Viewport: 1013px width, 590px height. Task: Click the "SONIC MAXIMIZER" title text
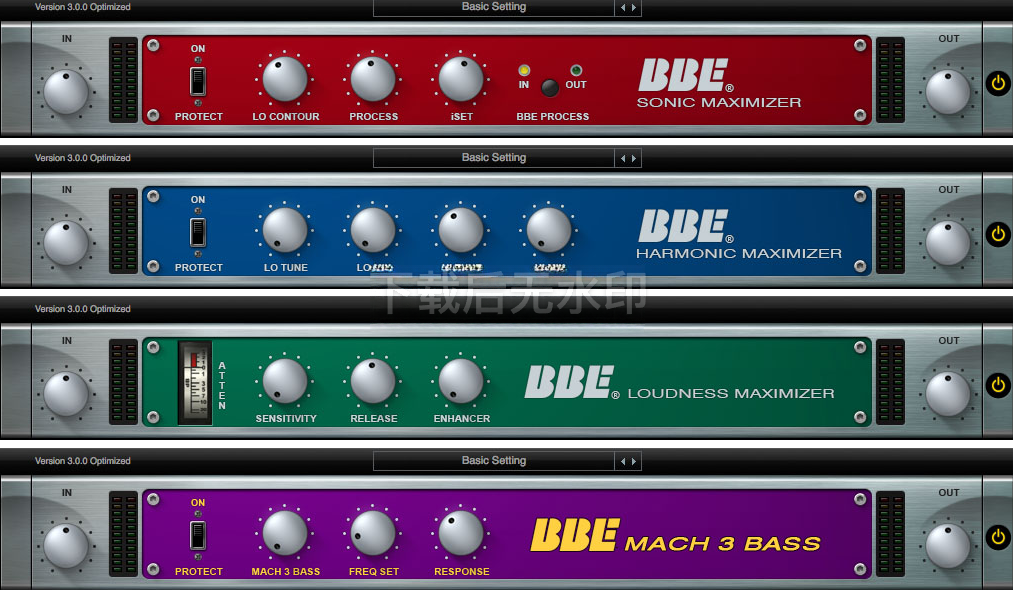tap(719, 102)
